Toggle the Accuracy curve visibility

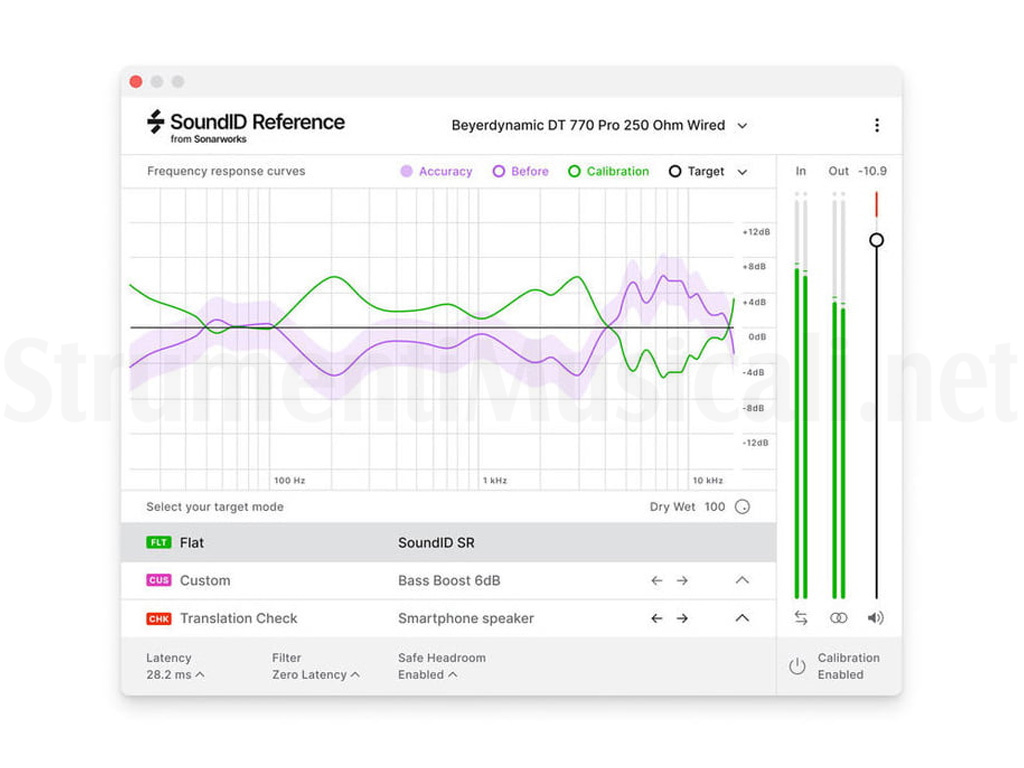click(x=436, y=172)
